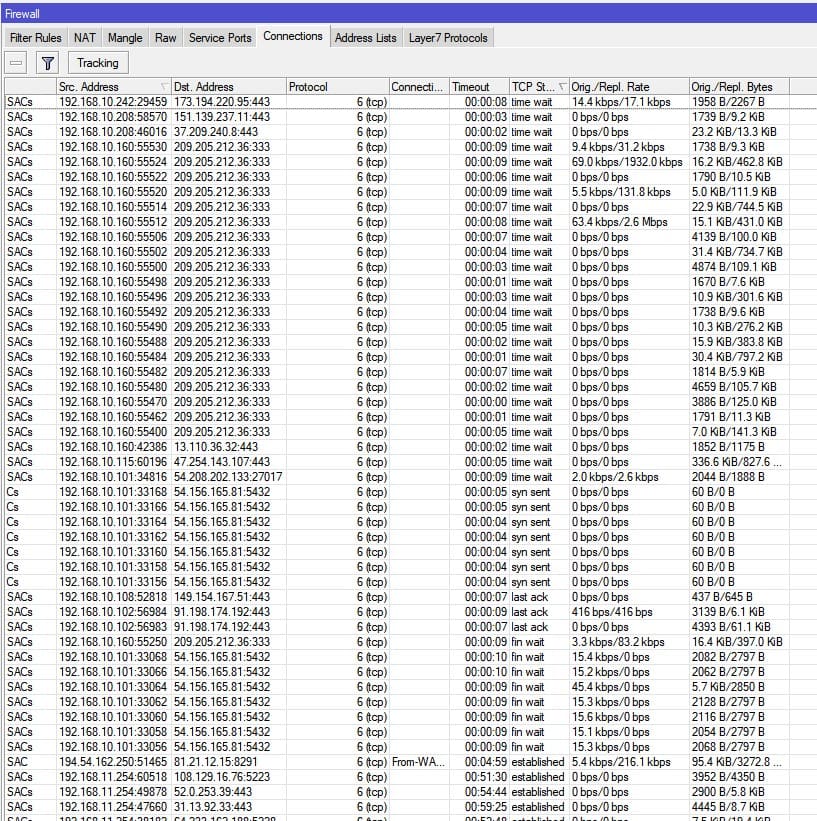Click the Protocol column header
Viewport: 817px width, 821px height.
point(338,87)
